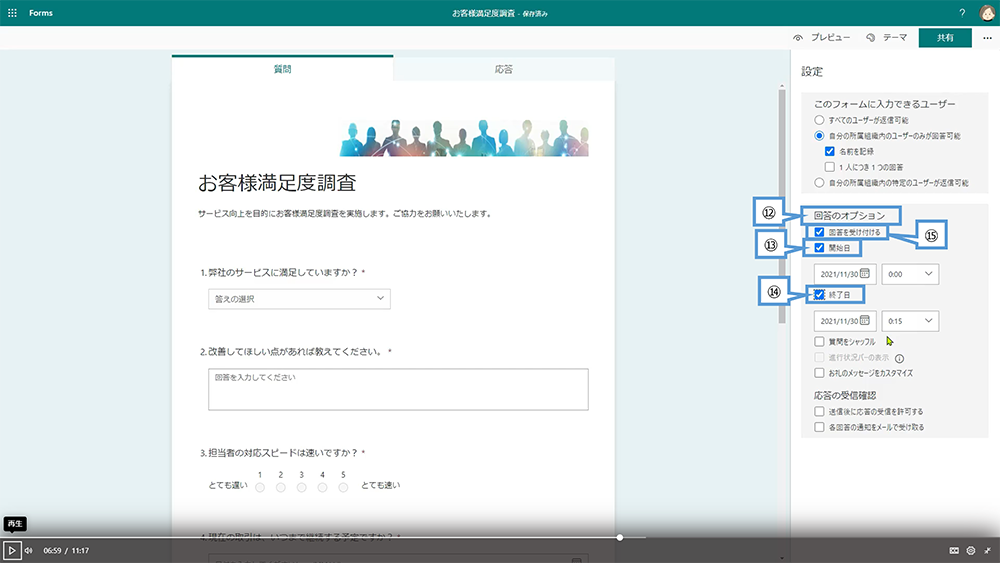Toggle the accept responses checkbox
The width and height of the screenshot is (1000, 563).
pyautogui.click(x=819, y=232)
